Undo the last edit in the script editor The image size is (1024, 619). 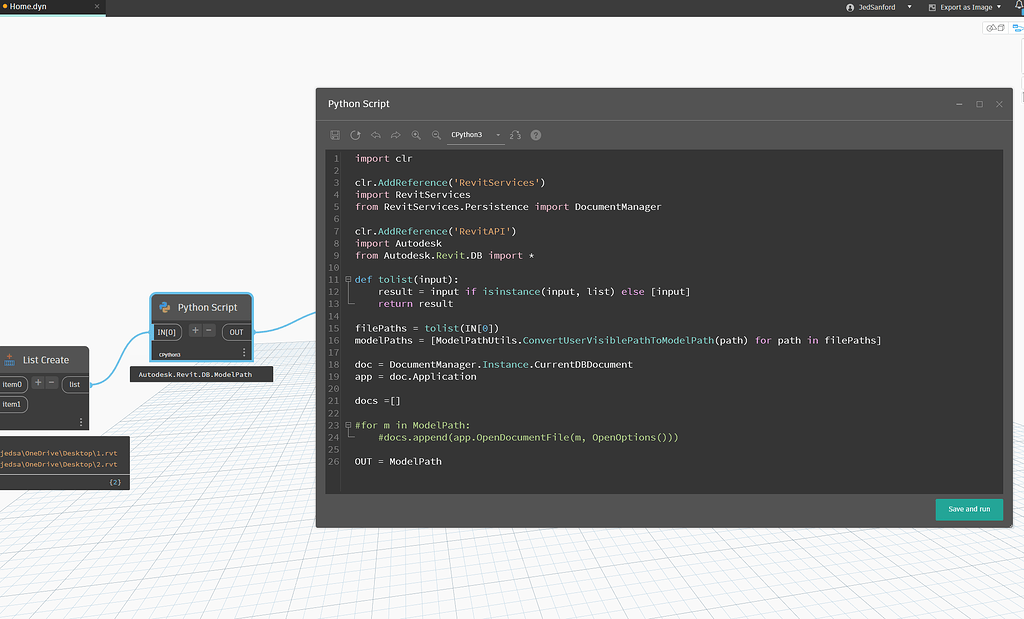[x=375, y=134]
